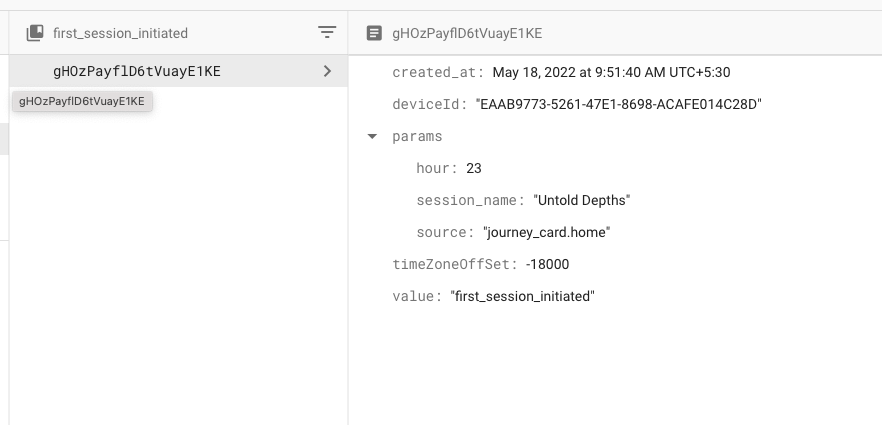Click the document ID header in the right panel
This screenshot has height=425, width=882.
click(467, 33)
